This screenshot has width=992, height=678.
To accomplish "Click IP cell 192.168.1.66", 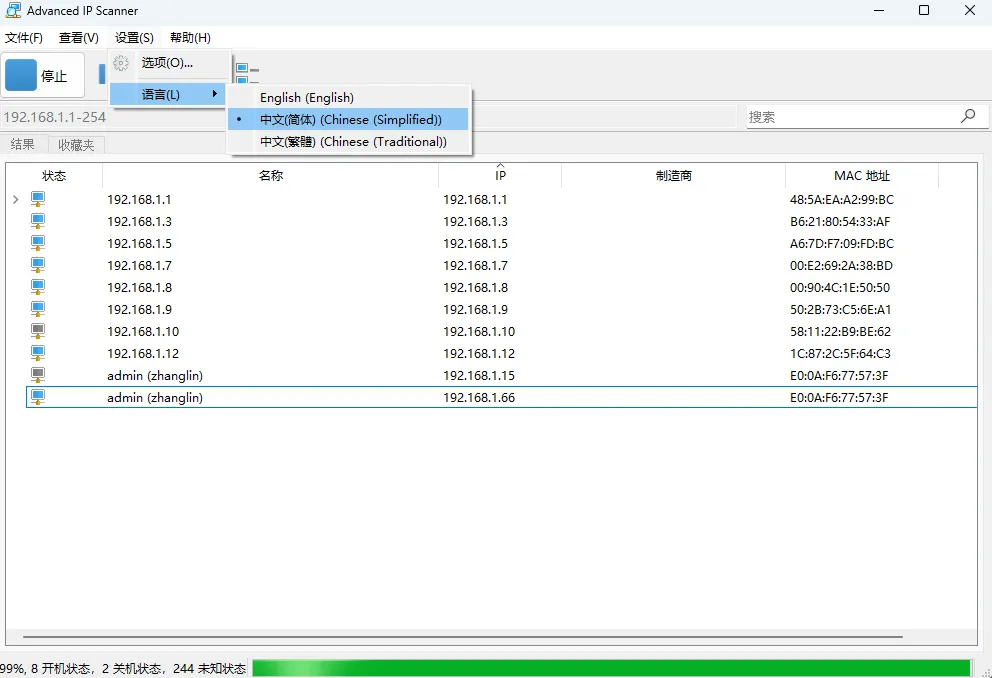I will [479, 398].
